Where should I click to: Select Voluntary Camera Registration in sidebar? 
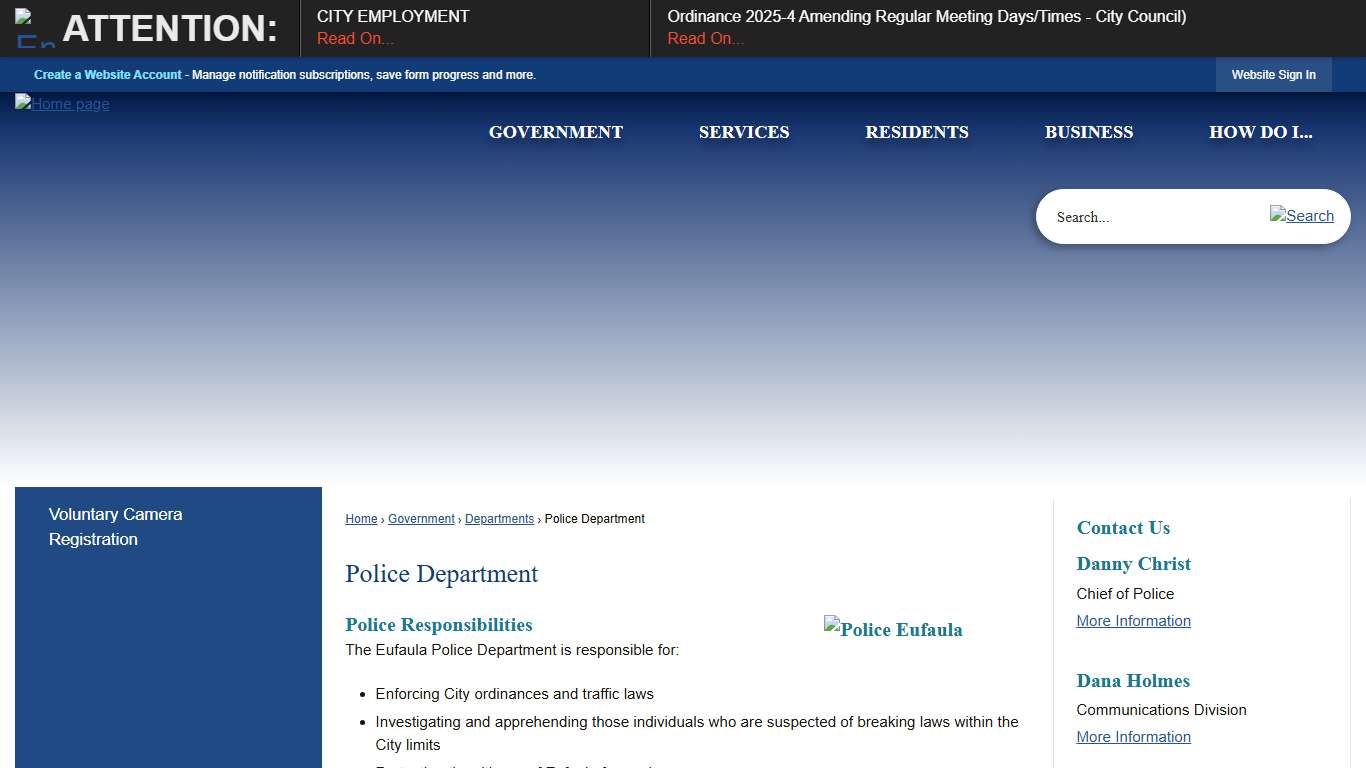[x=115, y=527]
